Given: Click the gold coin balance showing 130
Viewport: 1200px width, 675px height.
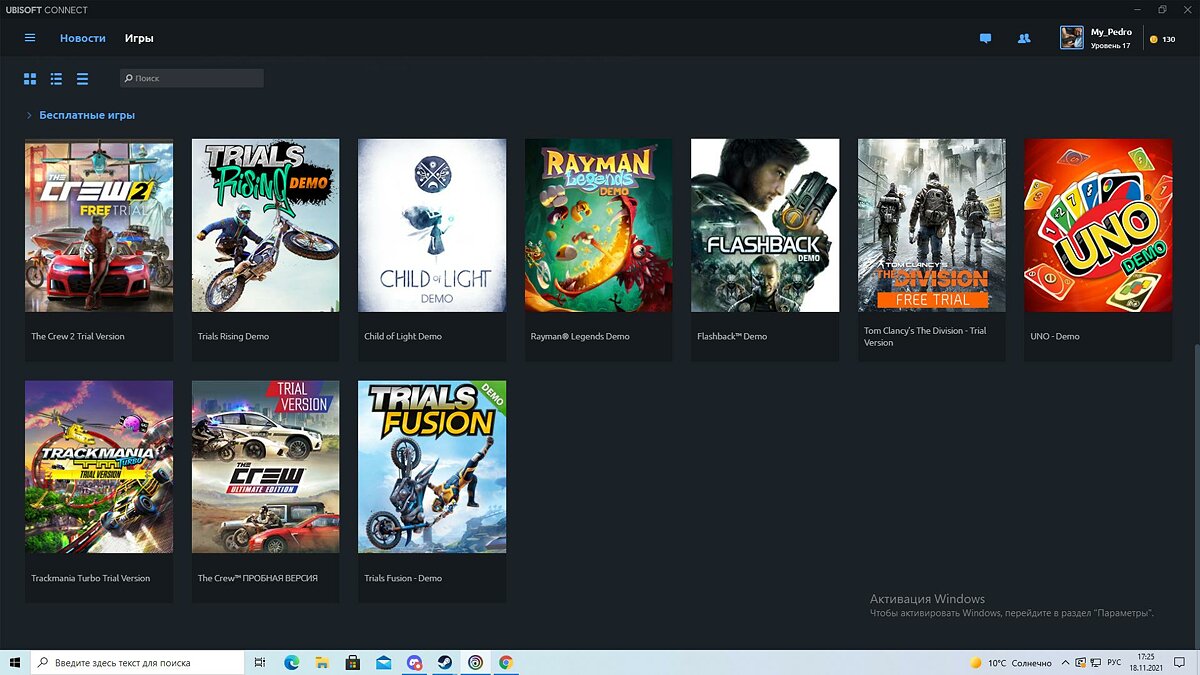Looking at the screenshot, I should pyautogui.click(x=1162, y=39).
